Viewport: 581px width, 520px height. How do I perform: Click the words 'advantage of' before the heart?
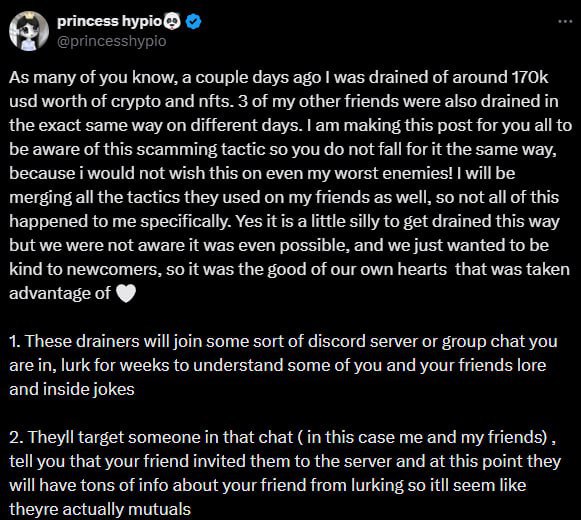(60, 294)
